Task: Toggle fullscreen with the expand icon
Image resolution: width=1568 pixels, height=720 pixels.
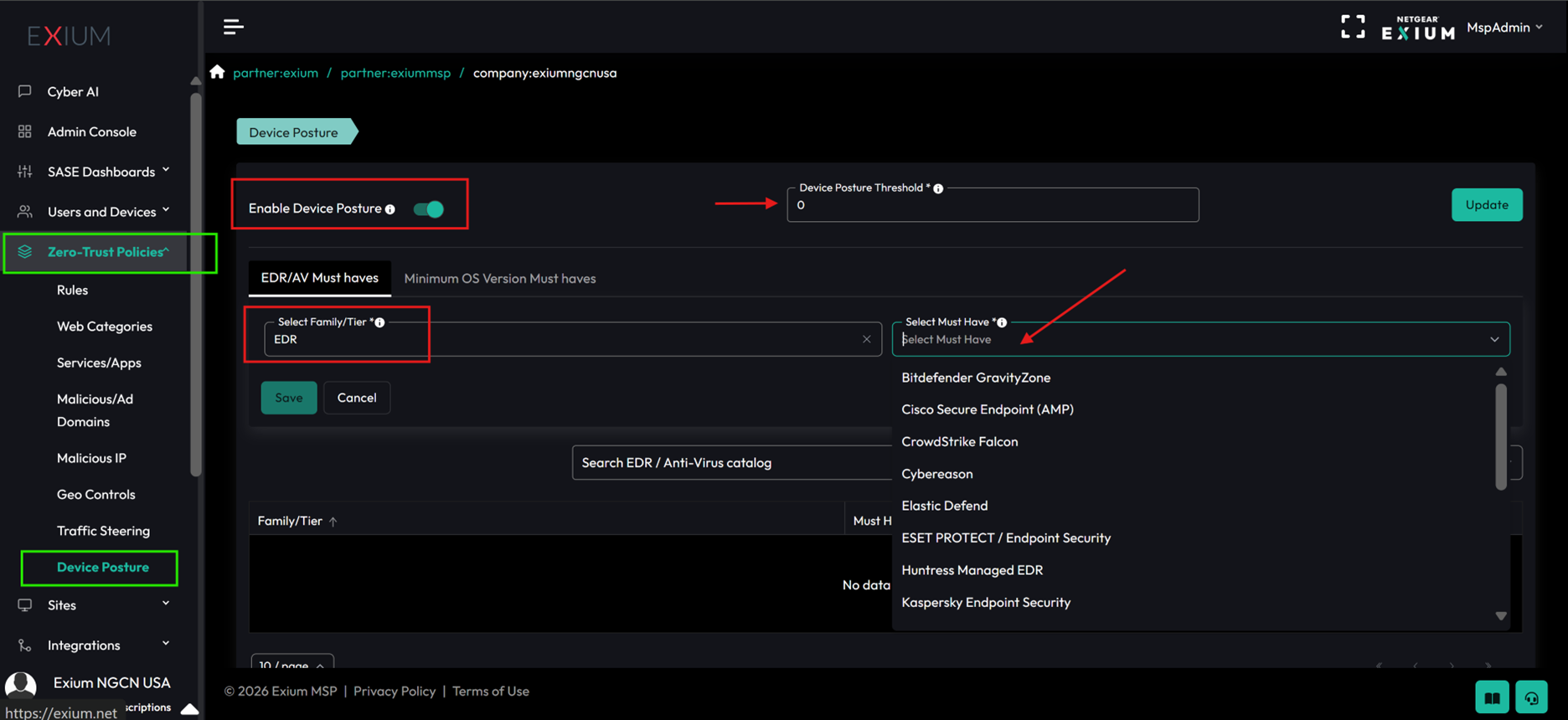Action: point(1353,27)
